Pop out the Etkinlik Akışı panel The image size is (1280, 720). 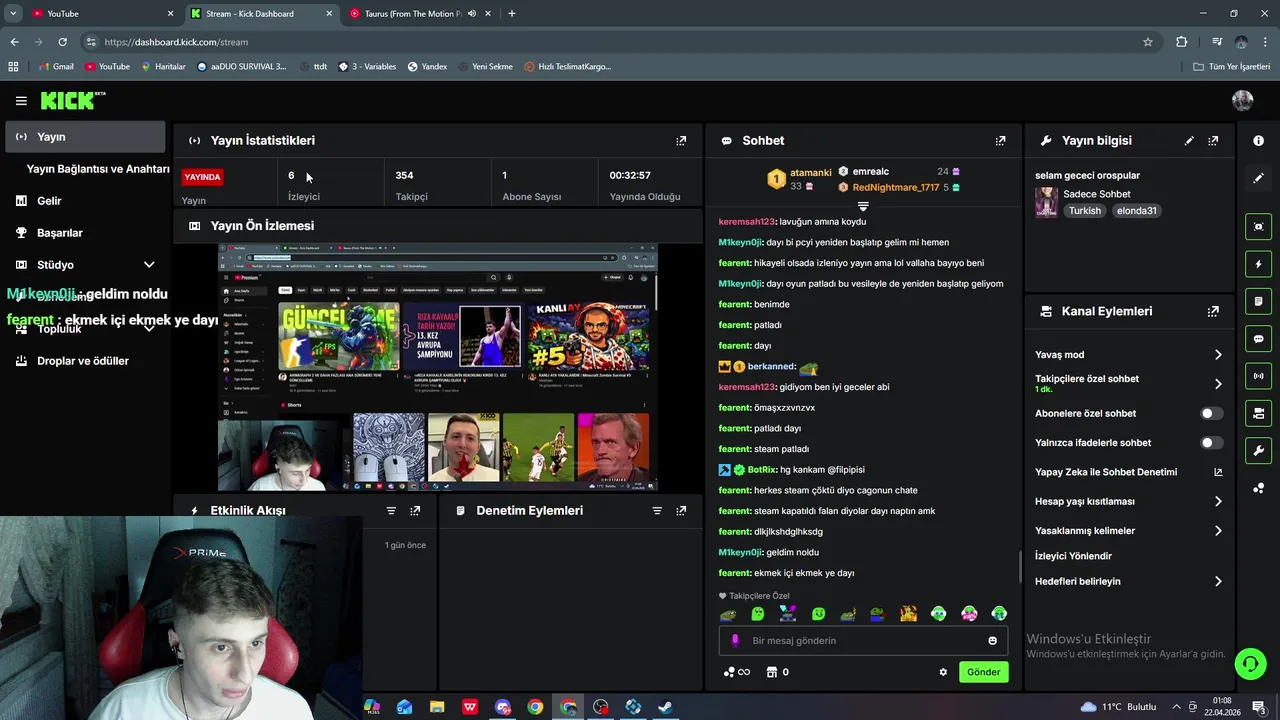coord(415,510)
